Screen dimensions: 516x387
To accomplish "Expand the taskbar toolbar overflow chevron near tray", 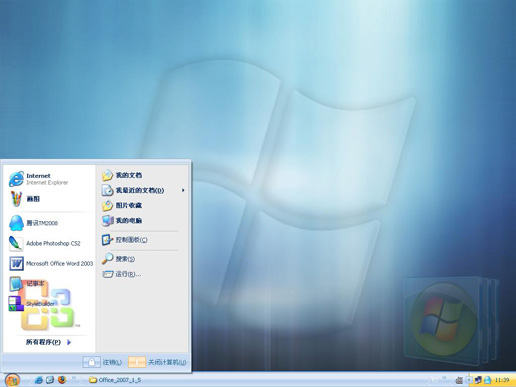I will click(444, 379).
